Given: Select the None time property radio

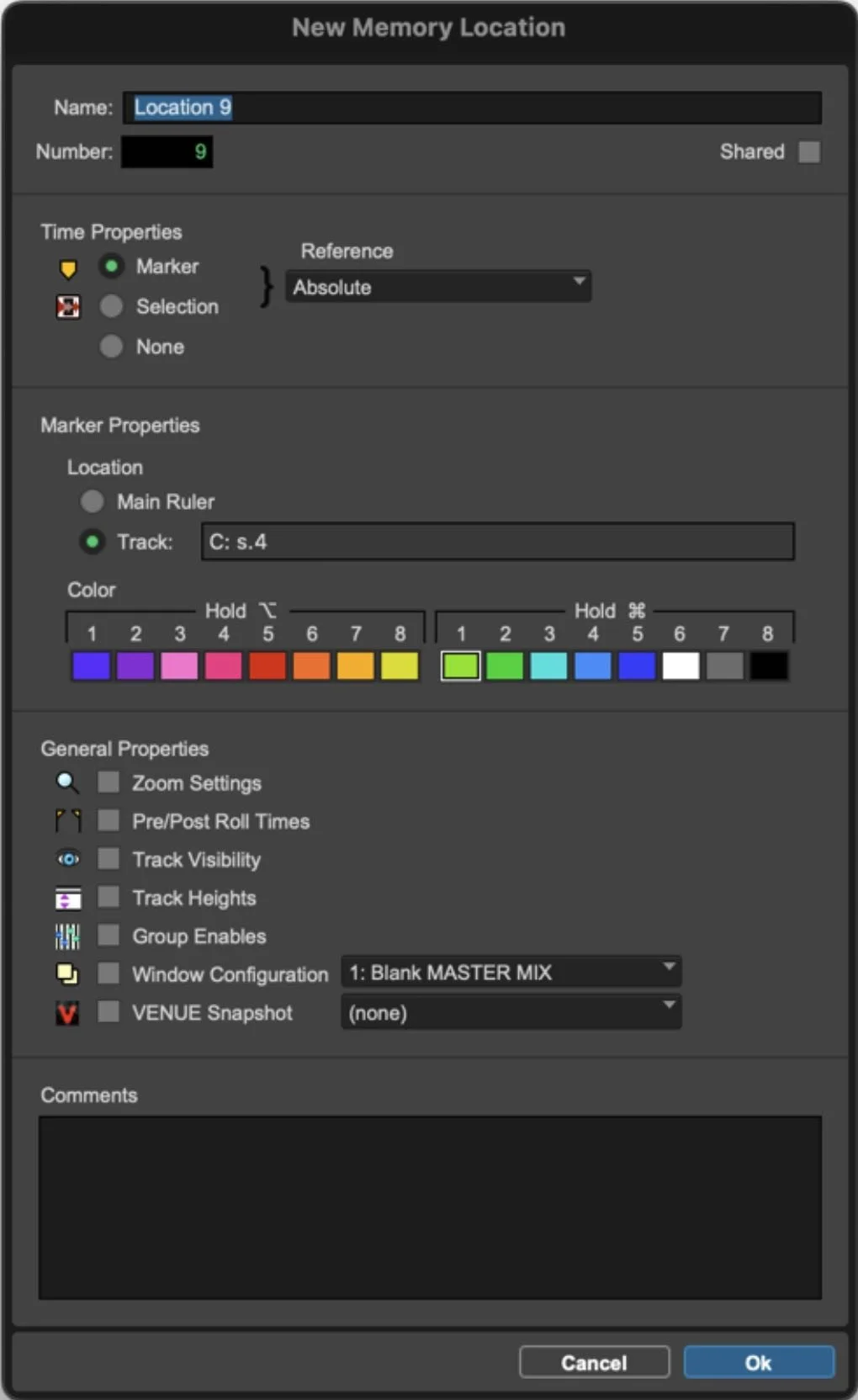Looking at the screenshot, I should pyautogui.click(x=111, y=346).
